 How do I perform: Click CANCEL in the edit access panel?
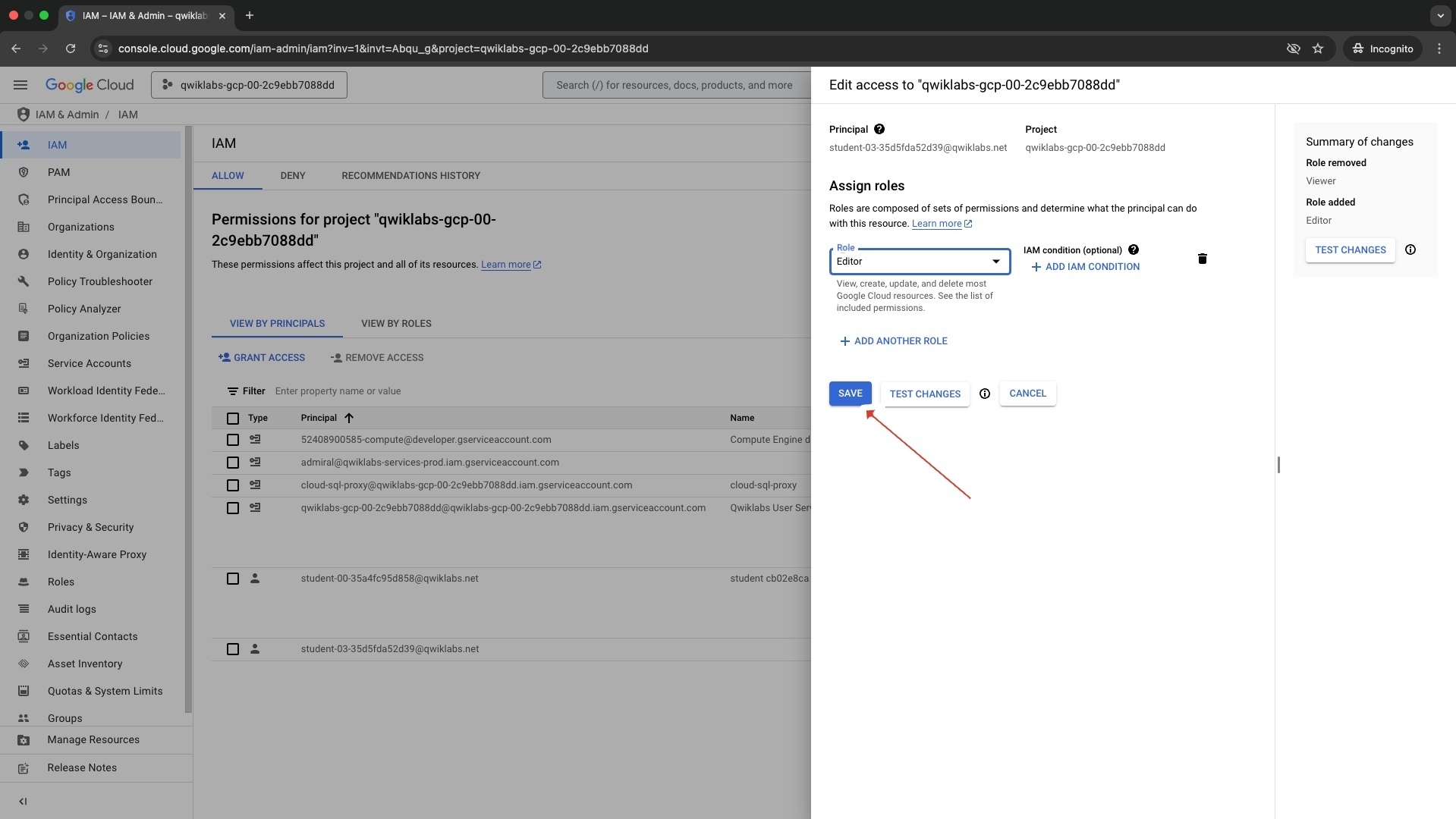pyautogui.click(x=1027, y=394)
